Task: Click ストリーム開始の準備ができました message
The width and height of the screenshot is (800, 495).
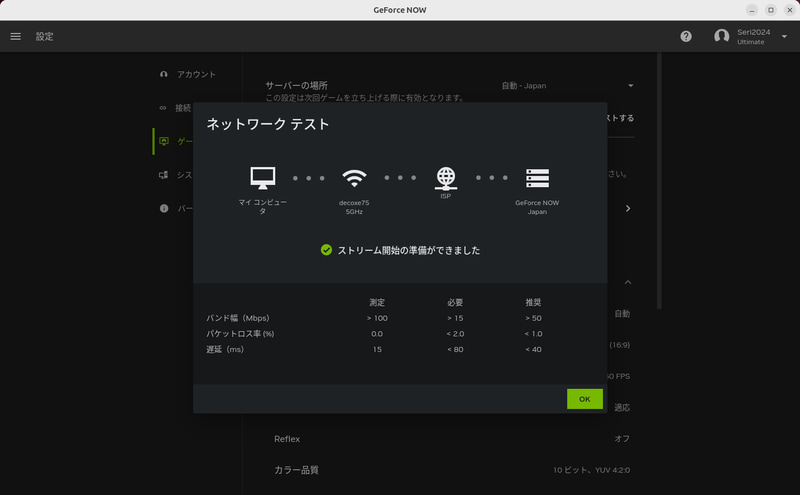Action: click(x=409, y=250)
